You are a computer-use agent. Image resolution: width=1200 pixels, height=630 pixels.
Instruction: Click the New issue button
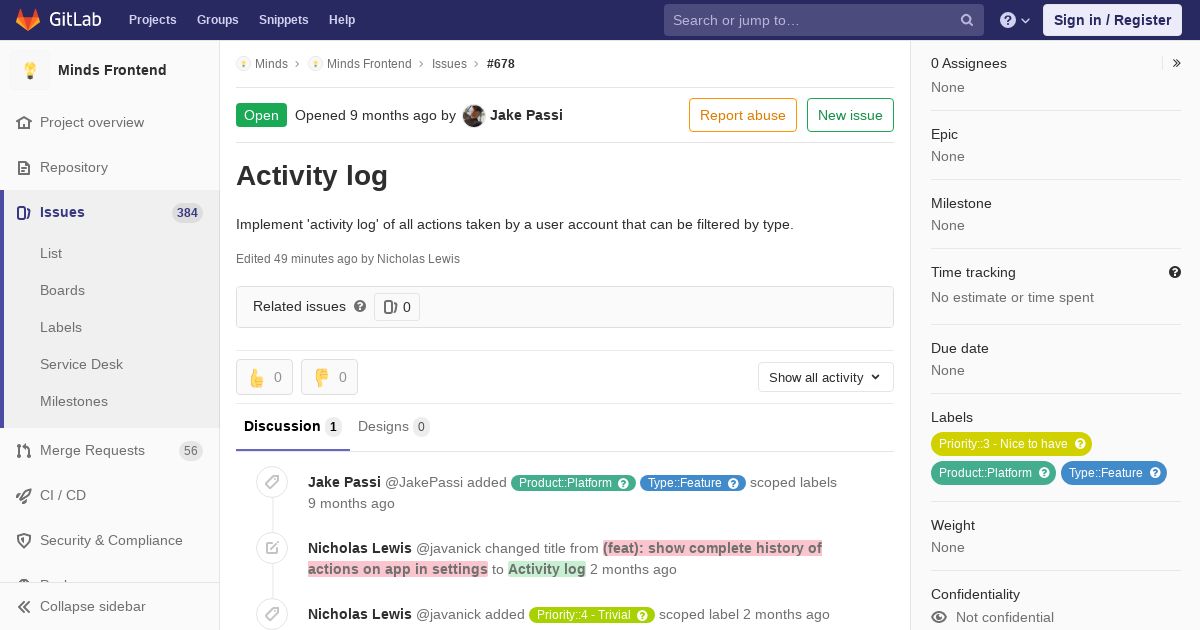(x=850, y=115)
